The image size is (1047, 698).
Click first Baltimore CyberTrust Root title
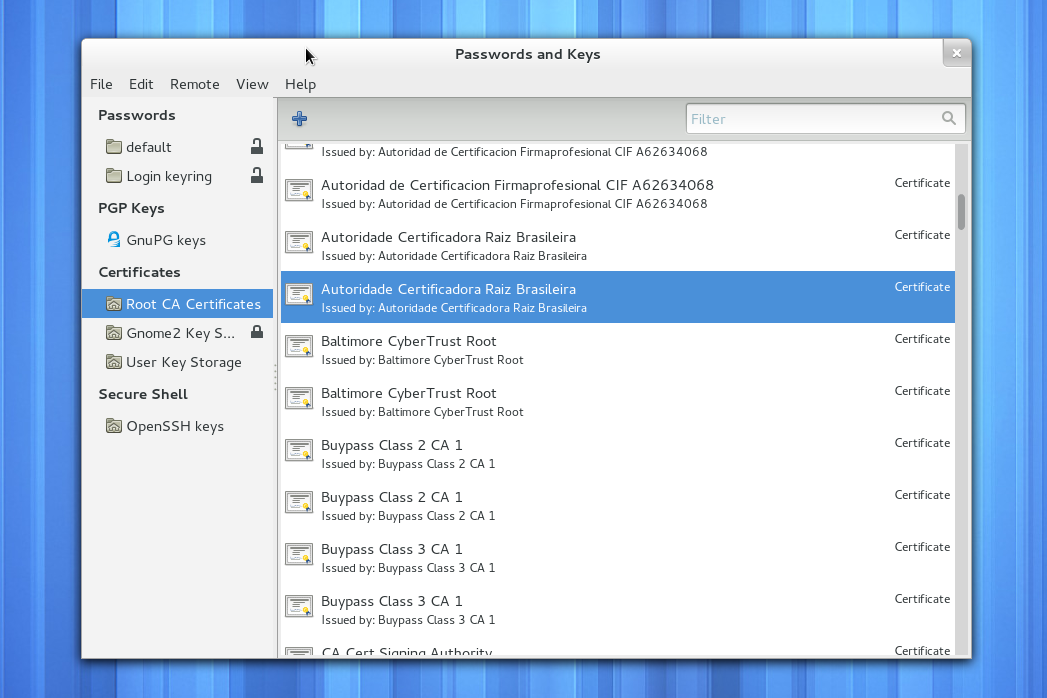(x=409, y=341)
